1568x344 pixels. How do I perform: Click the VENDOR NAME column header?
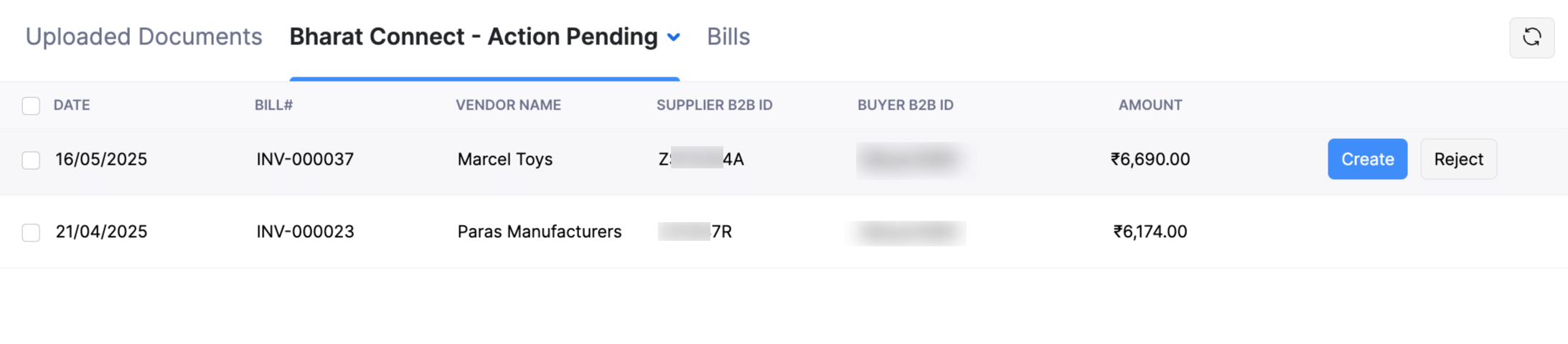[508, 105]
